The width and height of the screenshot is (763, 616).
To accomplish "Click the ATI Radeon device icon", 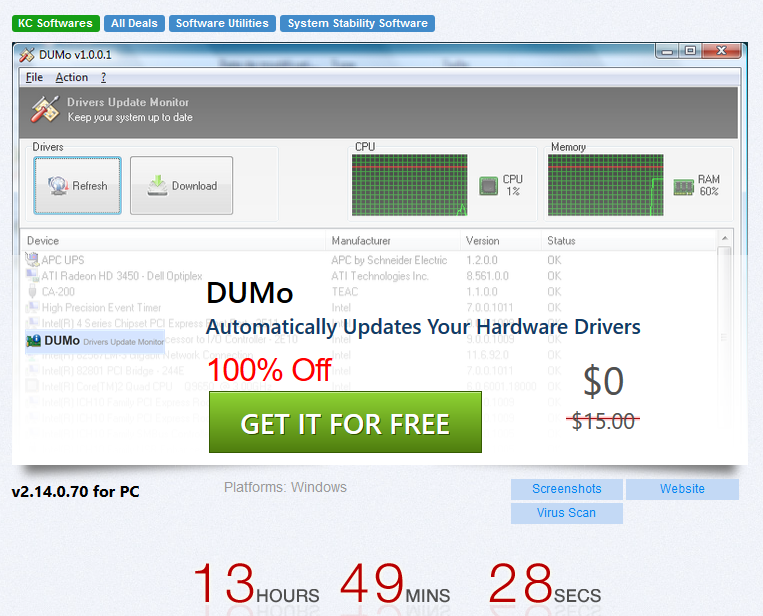I will [32, 275].
